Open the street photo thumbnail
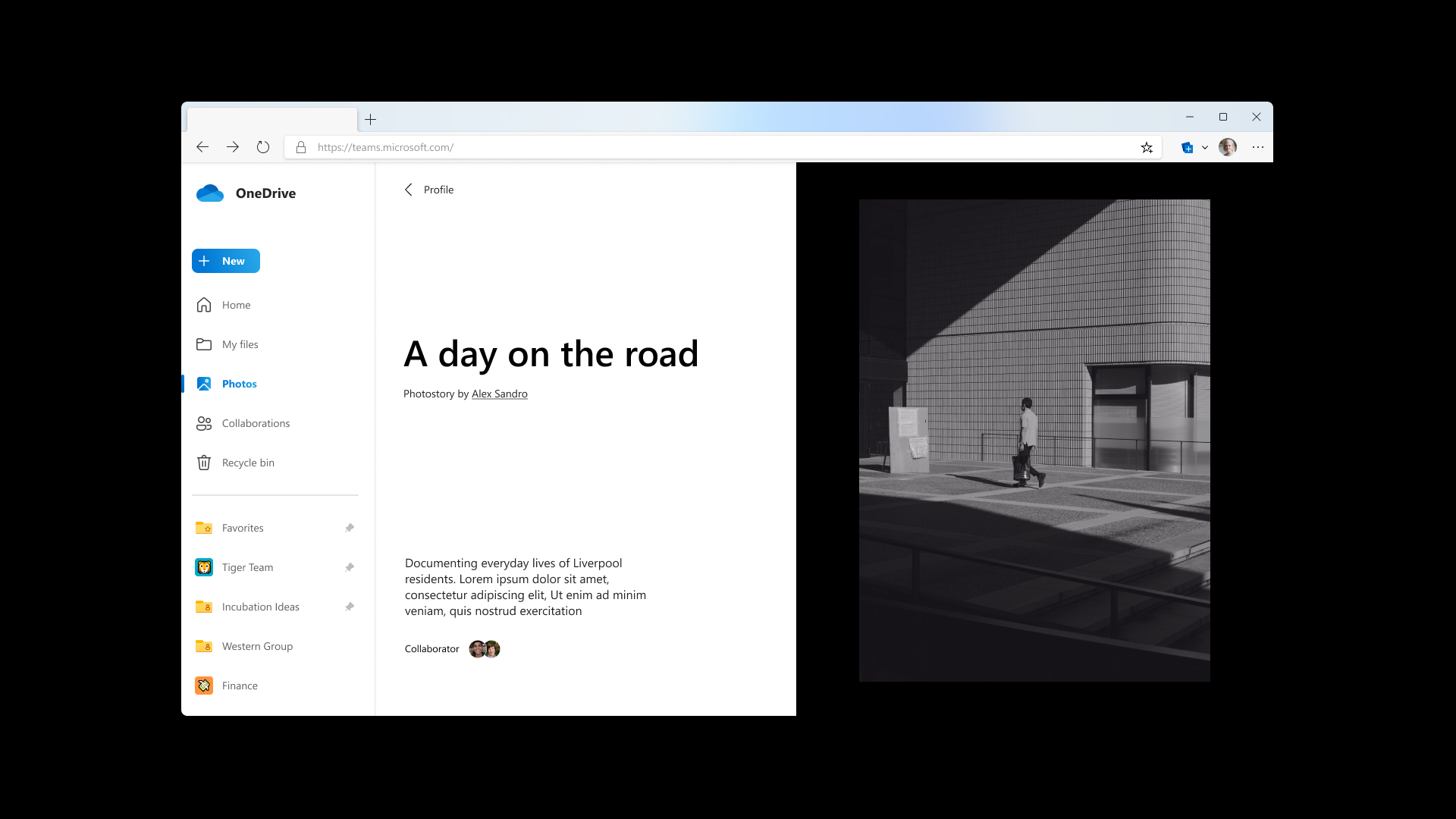 [x=1034, y=440]
